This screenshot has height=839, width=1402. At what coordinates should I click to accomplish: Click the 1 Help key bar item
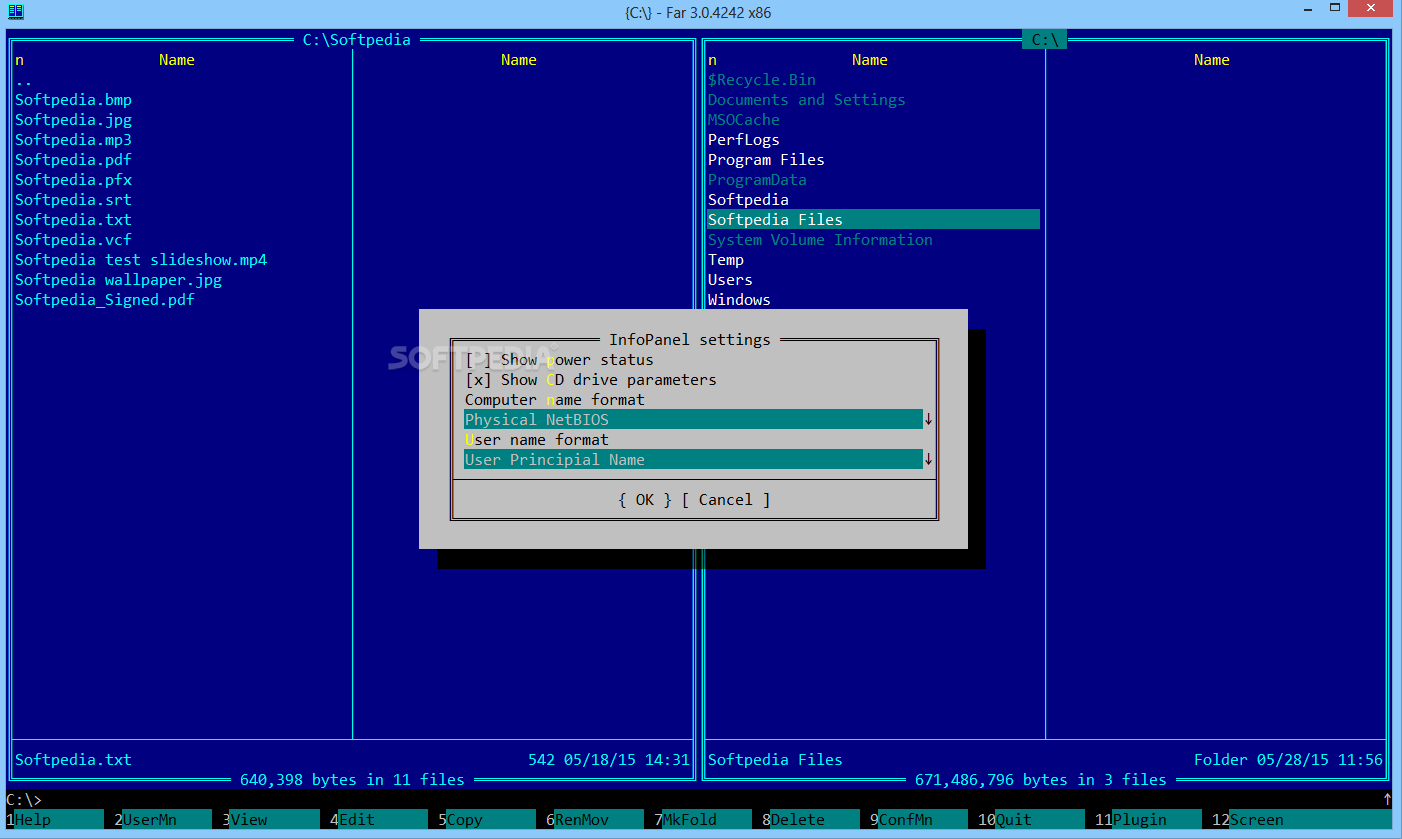(55, 820)
